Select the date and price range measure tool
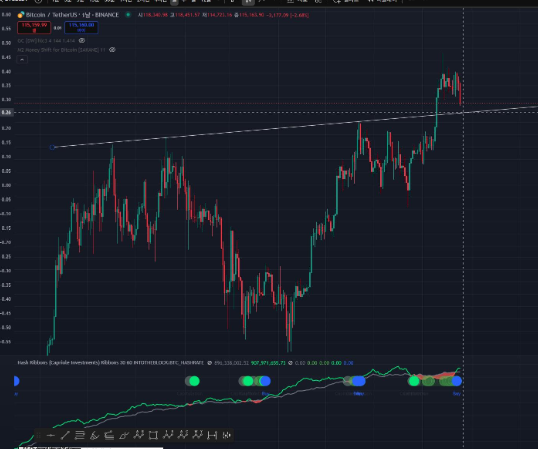Image resolution: width=538 pixels, height=449 pixels. (x=212, y=435)
